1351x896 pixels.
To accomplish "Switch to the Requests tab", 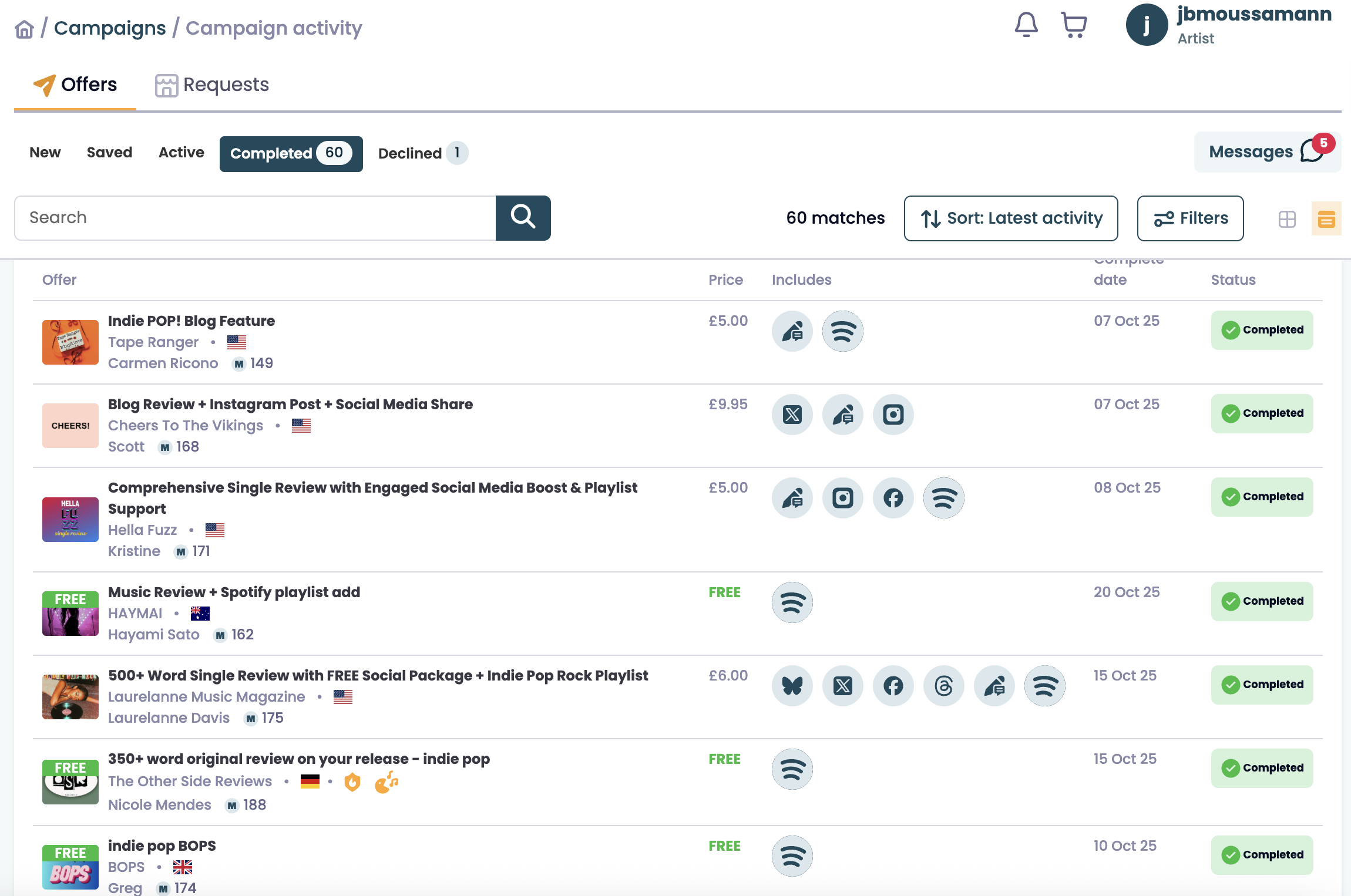I will coord(212,85).
